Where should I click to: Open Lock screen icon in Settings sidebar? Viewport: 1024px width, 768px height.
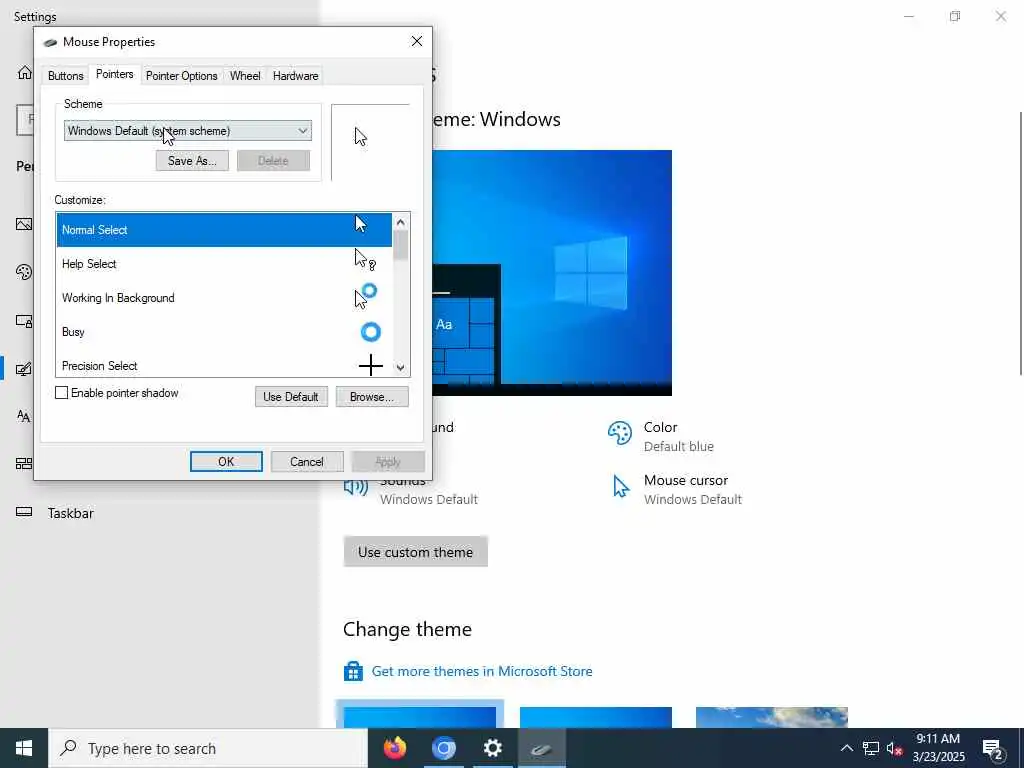tap(24, 321)
